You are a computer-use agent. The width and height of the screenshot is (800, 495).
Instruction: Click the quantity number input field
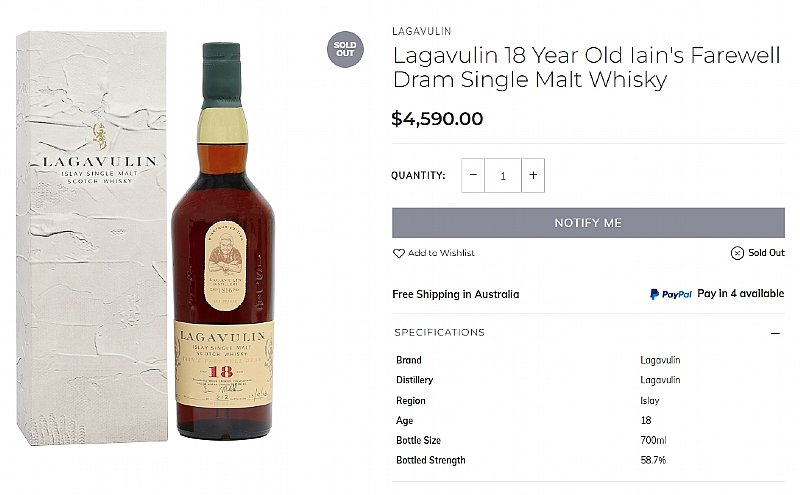pos(503,175)
